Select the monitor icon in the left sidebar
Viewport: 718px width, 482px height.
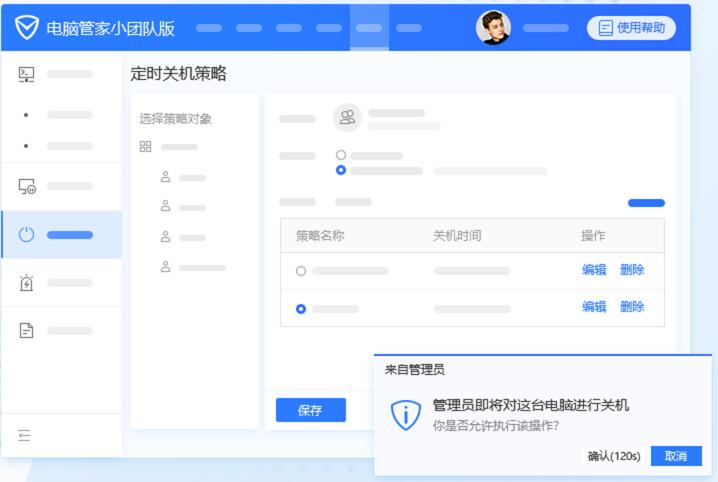pos(27,74)
